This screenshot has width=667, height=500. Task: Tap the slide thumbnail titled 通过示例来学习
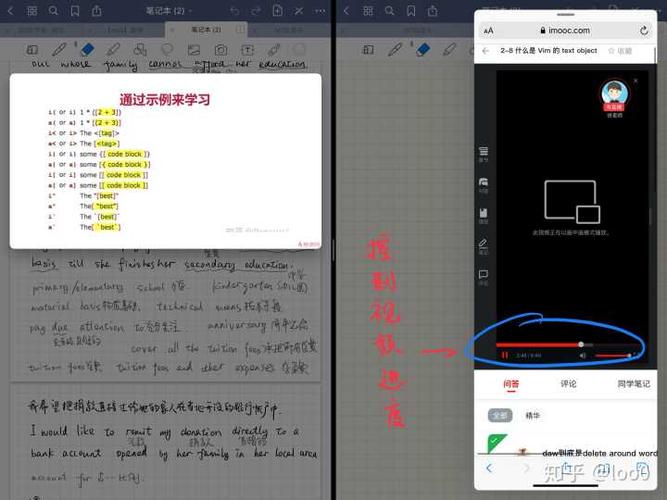click(165, 161)
